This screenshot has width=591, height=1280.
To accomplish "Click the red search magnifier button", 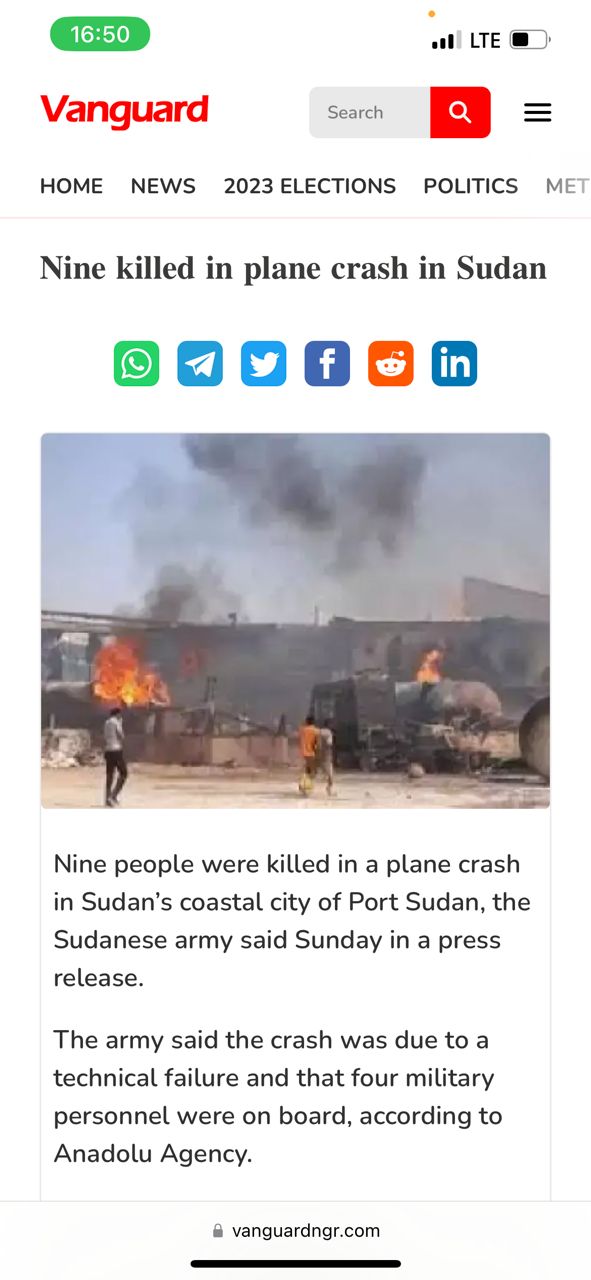I will point(460,112).
